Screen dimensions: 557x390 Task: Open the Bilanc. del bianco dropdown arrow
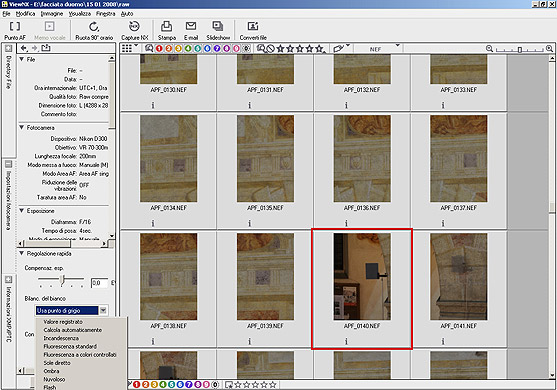pyautogui.click(x=103, y=310)
